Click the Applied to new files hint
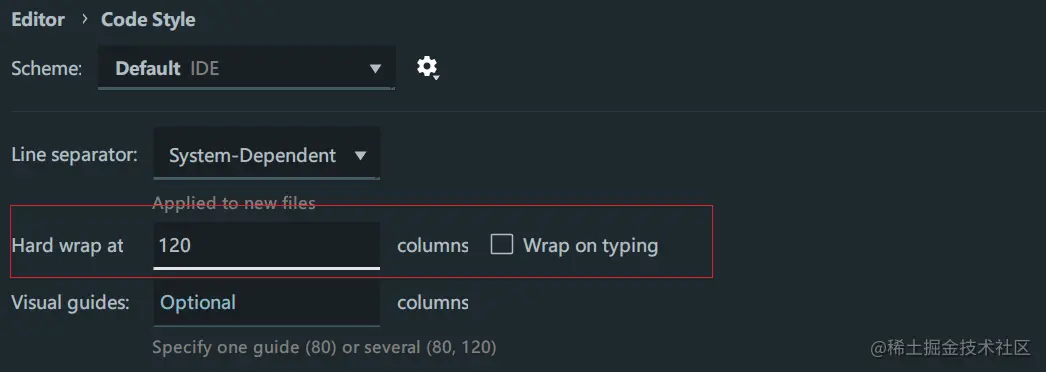 (233, 203)
